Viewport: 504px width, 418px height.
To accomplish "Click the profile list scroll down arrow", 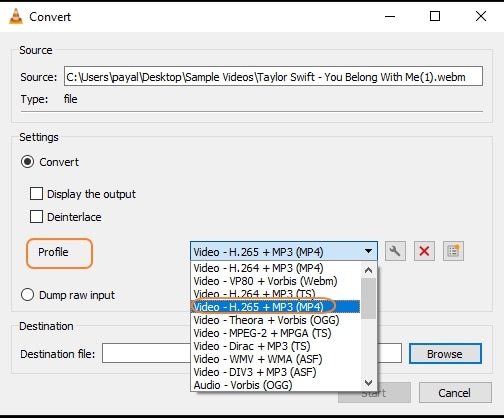I will click(x=368, y=383).
